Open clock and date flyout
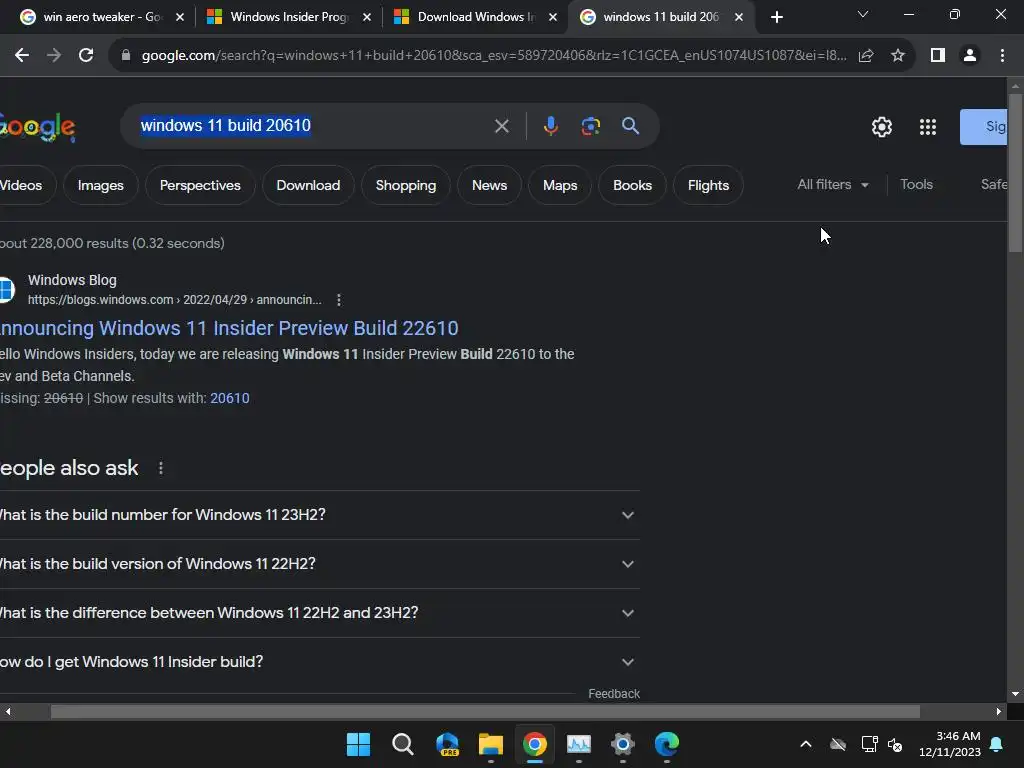 click(950, 744)
